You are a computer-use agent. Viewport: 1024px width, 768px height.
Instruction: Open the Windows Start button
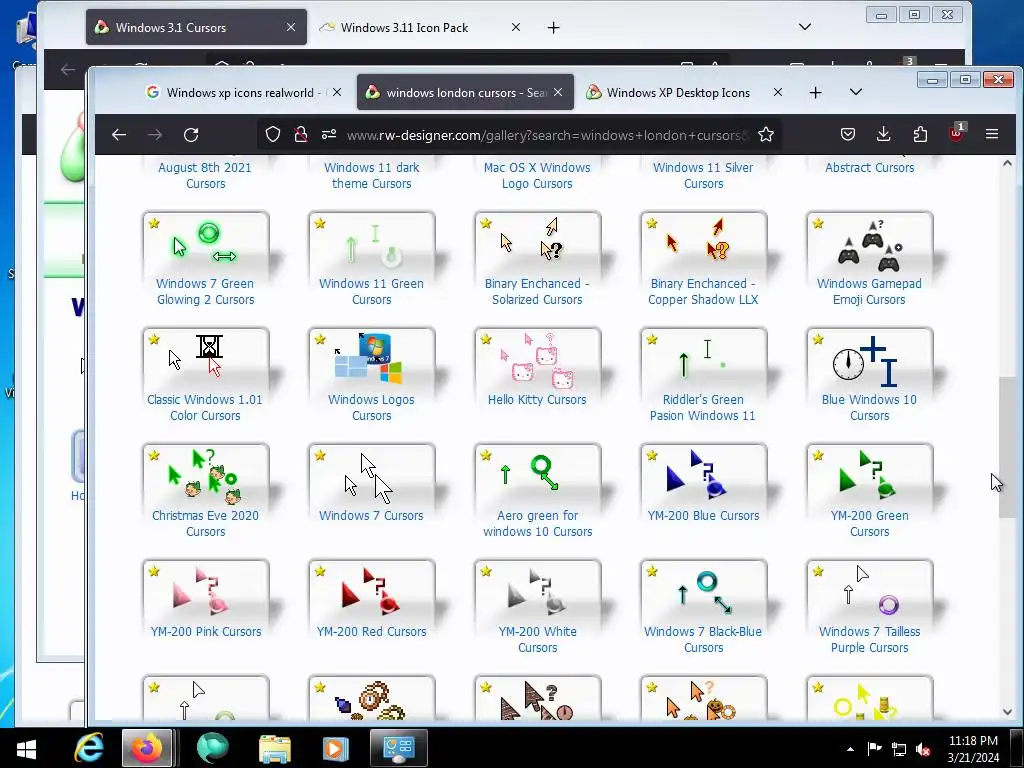(26, 748)
